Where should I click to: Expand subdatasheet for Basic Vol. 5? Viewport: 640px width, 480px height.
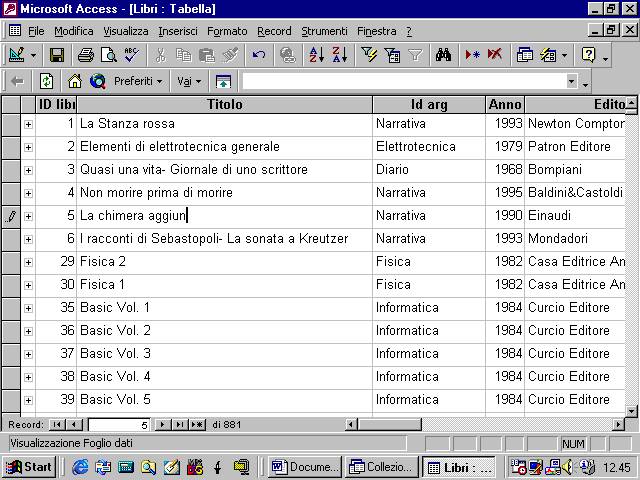[28, 400]
